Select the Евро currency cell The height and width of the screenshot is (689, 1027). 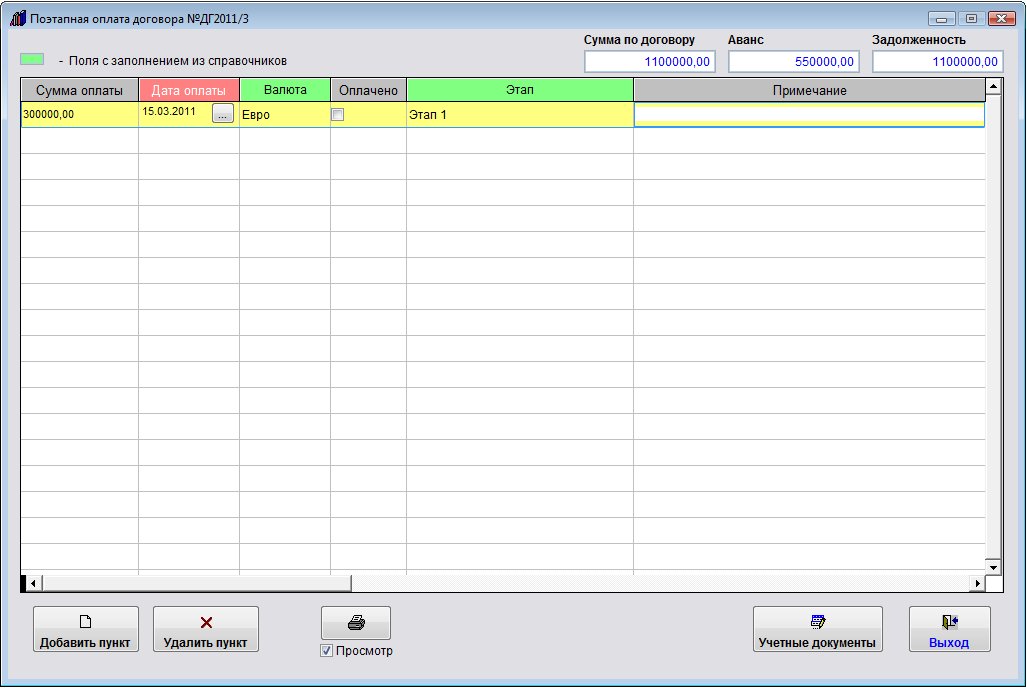pyautogui.click(x=285, y=115)
